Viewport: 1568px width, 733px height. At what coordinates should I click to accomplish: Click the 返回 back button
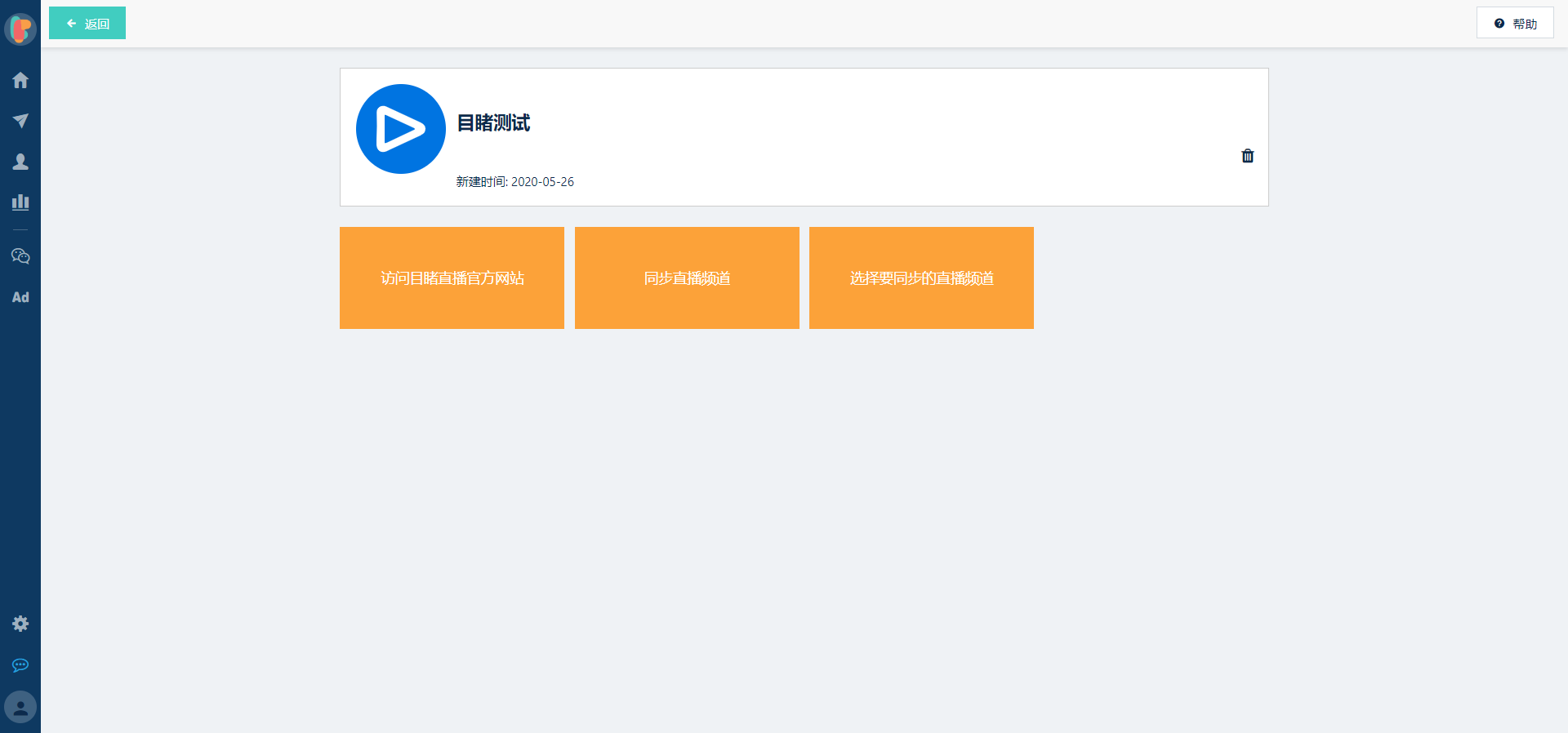point(87,23)
